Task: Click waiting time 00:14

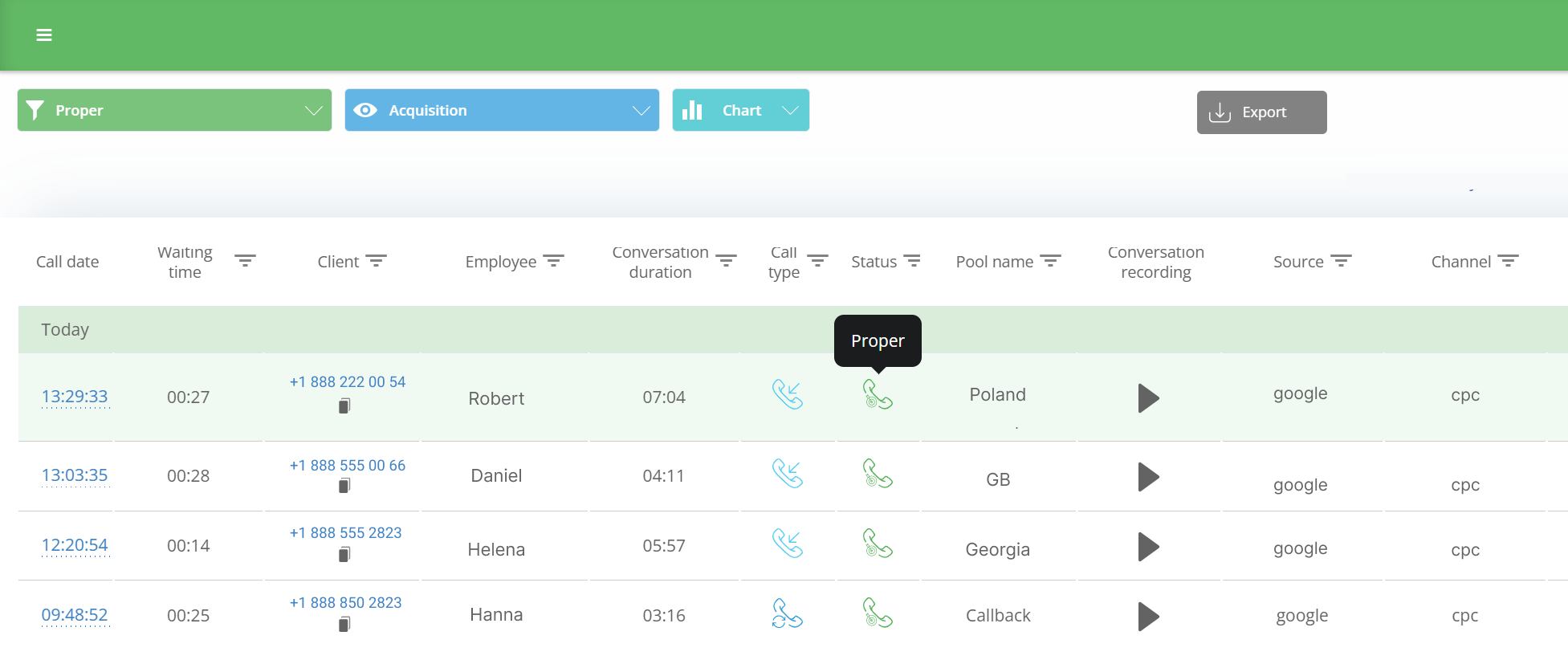Action: [x=188, y=546]
